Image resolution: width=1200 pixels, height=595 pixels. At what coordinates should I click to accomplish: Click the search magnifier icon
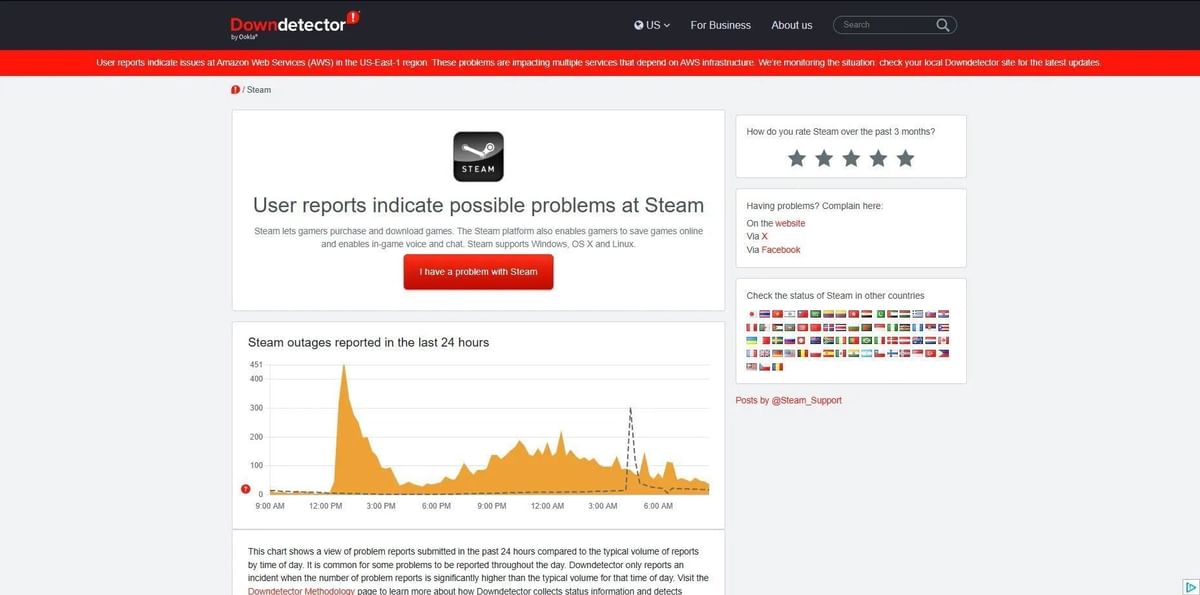941,24
